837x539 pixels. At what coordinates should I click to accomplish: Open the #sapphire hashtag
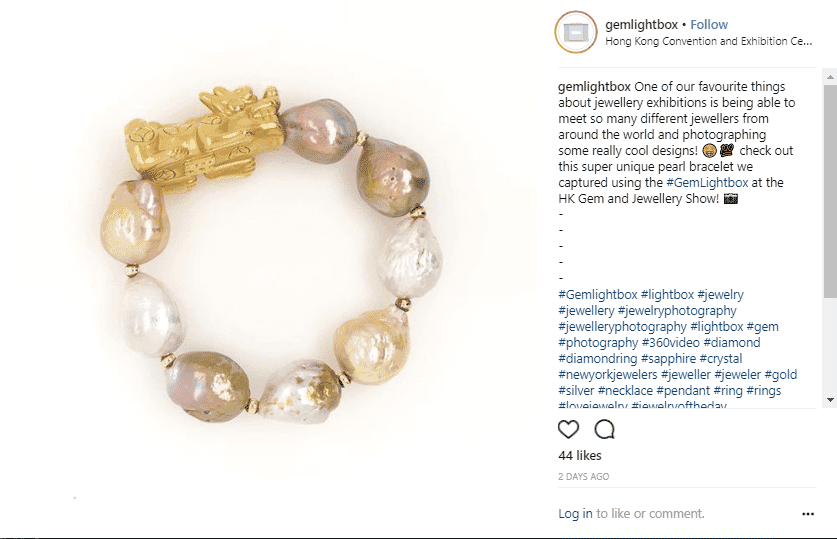668,359
